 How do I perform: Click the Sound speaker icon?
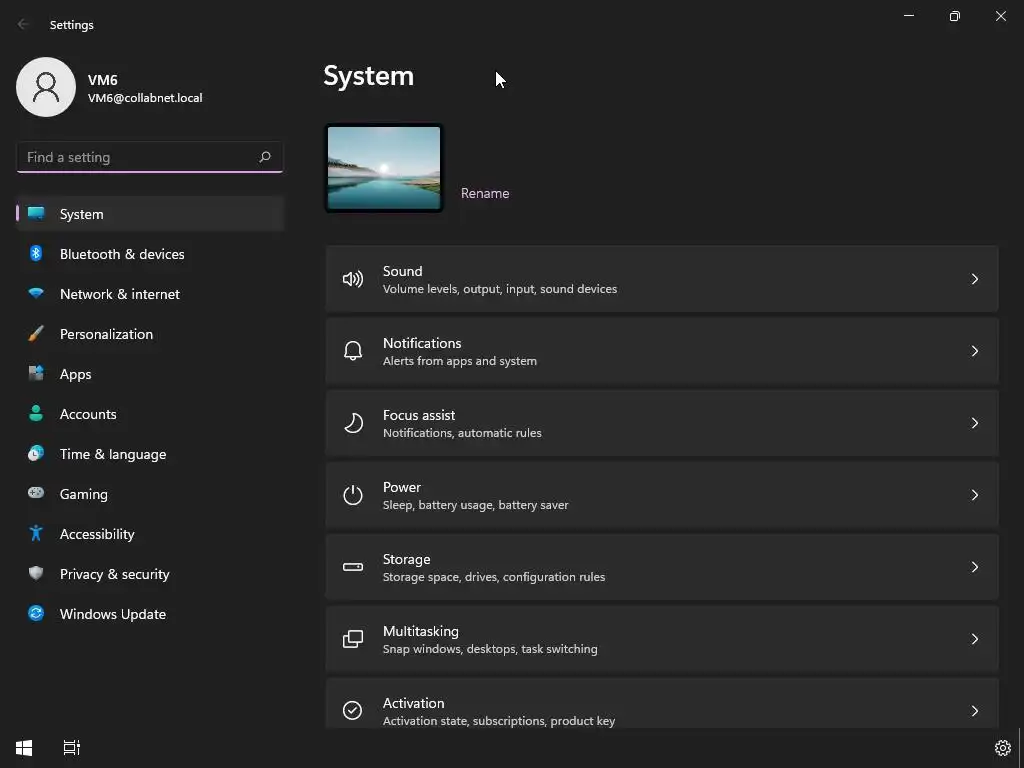tap(353, 279)
